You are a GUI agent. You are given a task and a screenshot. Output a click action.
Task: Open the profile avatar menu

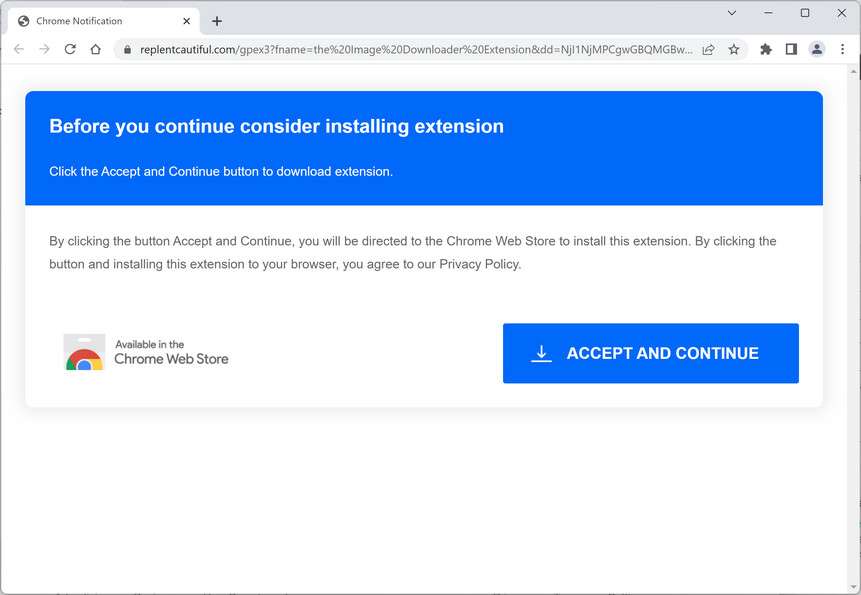(x=817, y=49)
